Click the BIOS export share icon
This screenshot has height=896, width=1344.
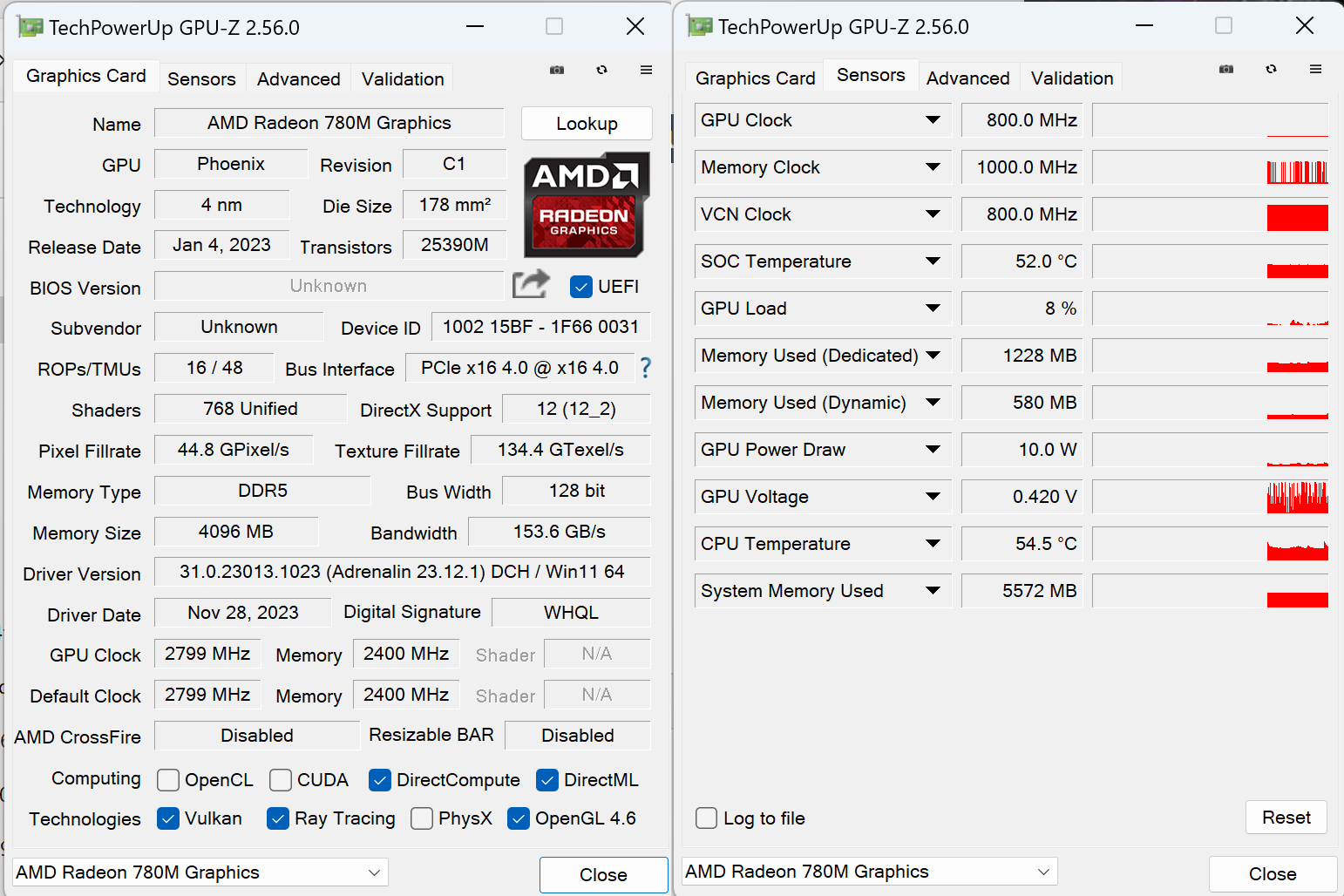coord(531,284)
